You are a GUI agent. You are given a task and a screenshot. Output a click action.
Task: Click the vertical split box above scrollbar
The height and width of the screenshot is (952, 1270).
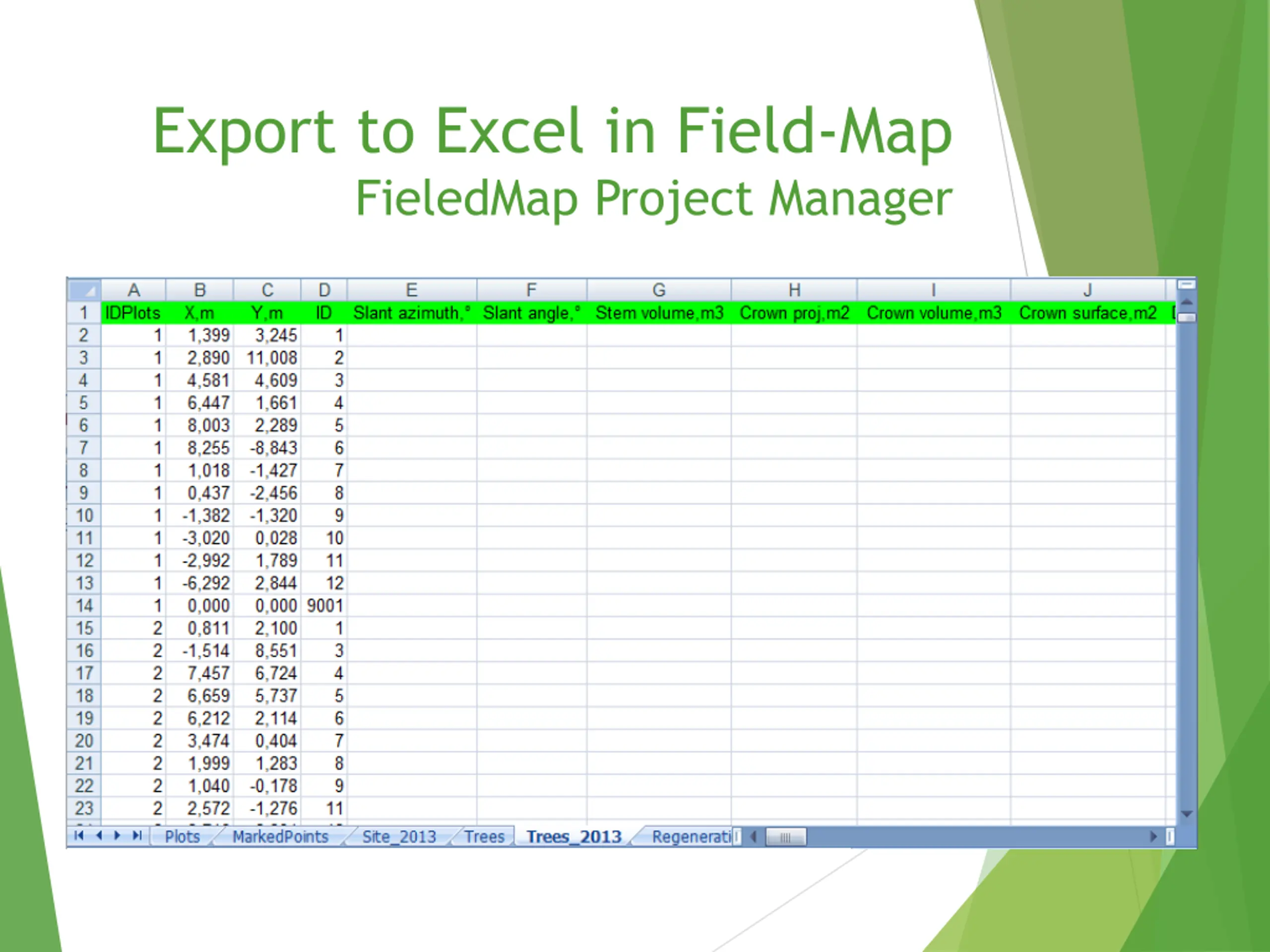coord(1187,285)
